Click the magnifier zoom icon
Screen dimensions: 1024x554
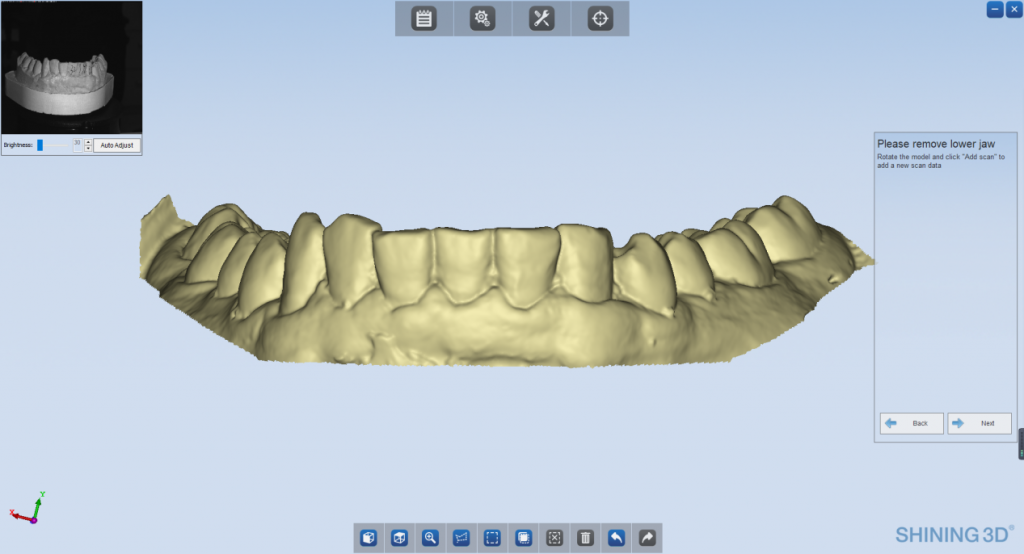point(430,538)
